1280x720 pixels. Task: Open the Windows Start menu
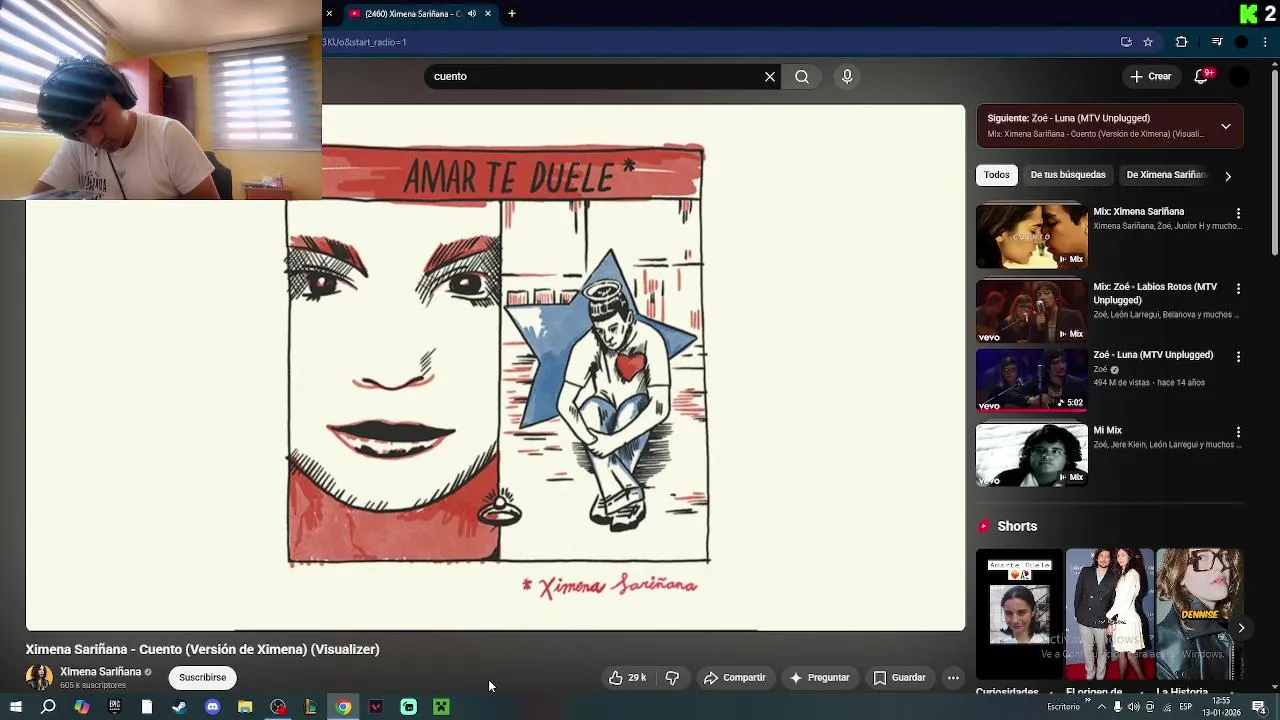(x=15, y=707)
